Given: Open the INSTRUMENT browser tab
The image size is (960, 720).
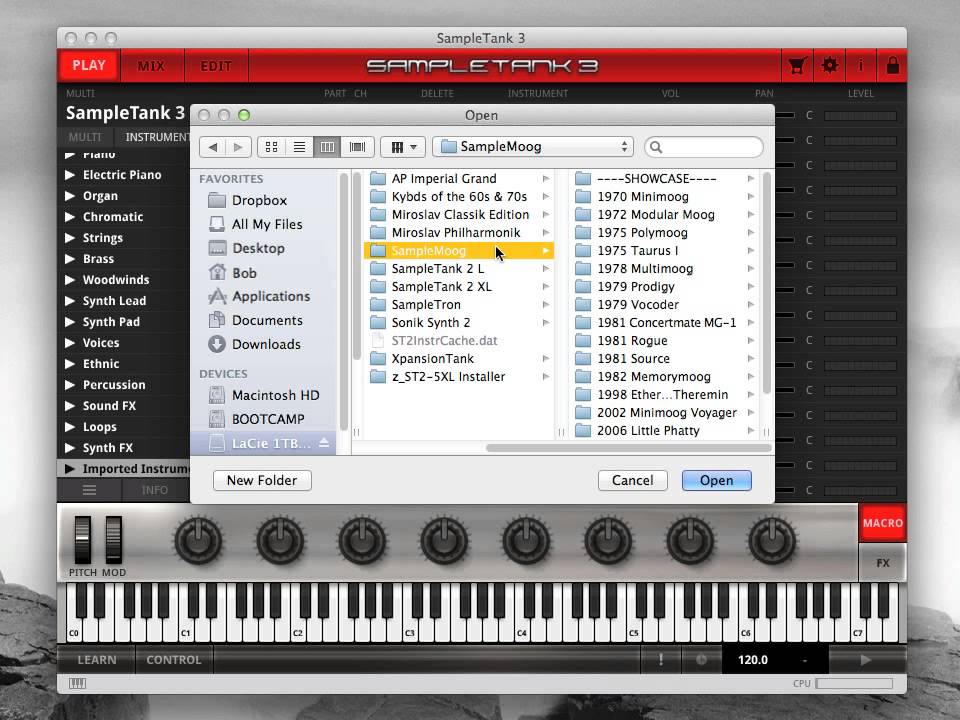Looking at the screenshot, I should pyautogui.click(x=153, y=137).
